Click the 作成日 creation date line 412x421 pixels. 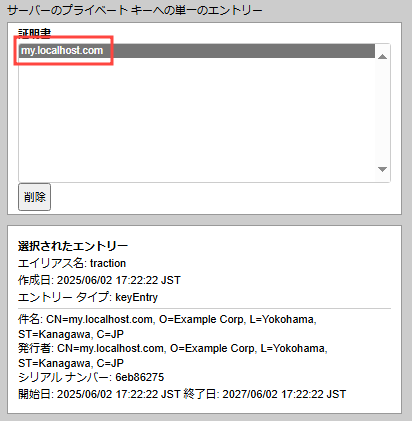coord(99,280)
